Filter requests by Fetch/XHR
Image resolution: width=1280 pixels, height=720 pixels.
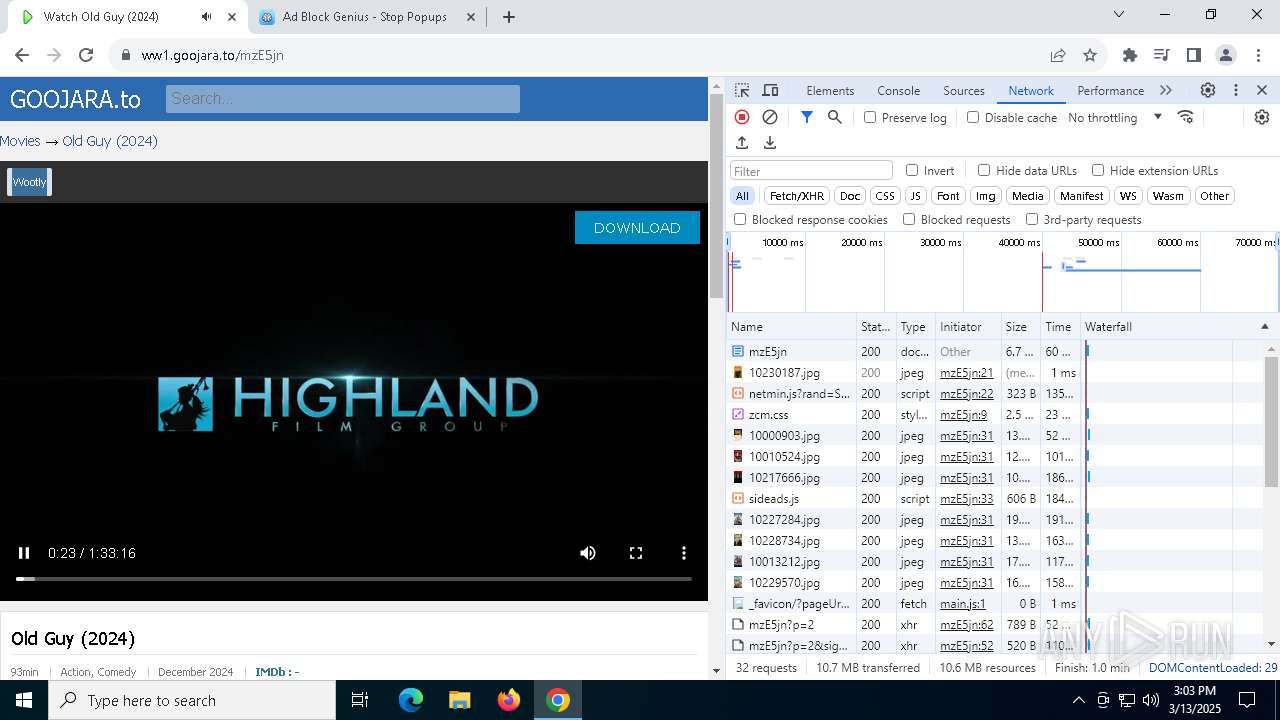pos(797,196)
